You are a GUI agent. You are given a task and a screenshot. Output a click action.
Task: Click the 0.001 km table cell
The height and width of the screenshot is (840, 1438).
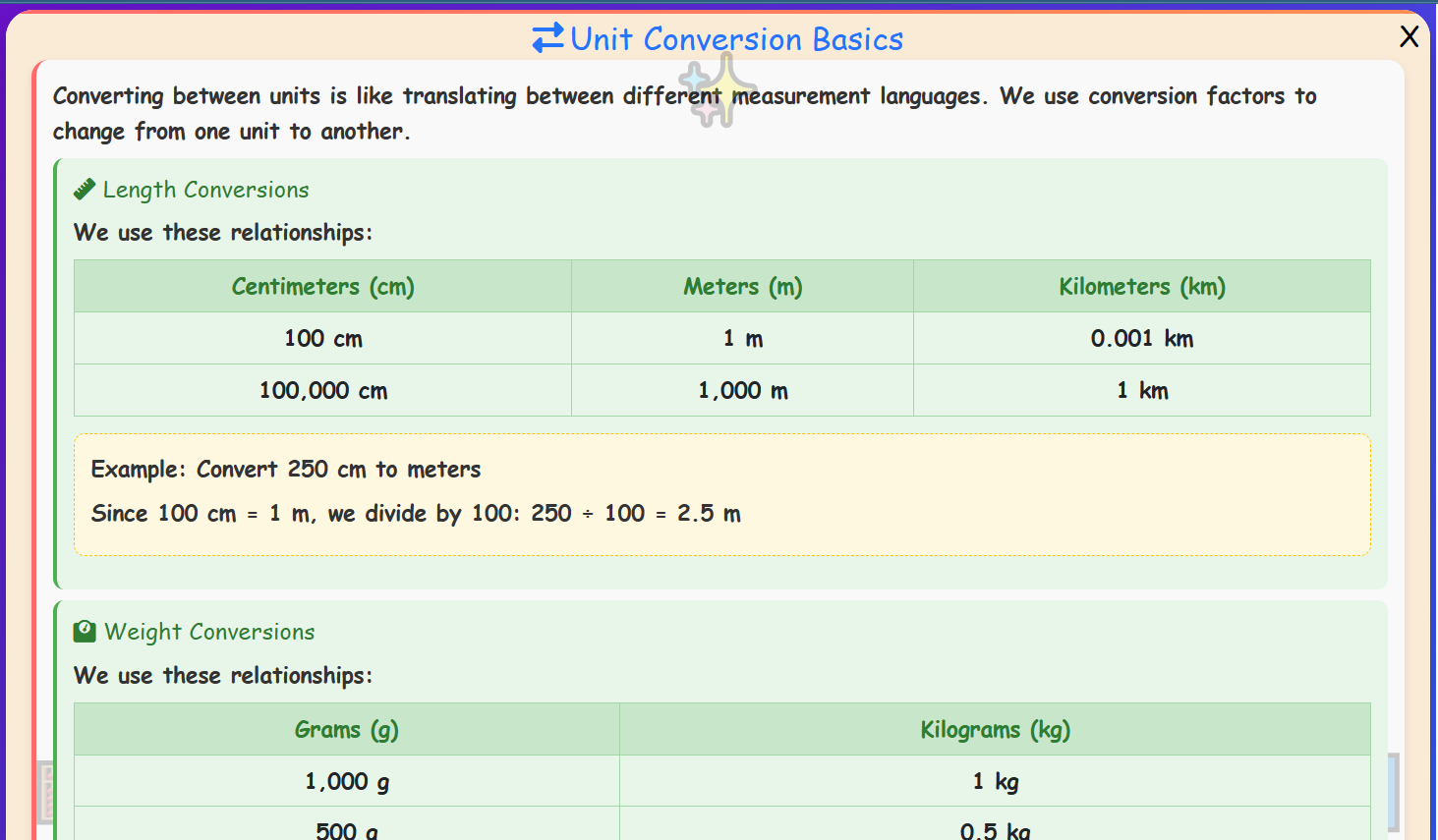pyautogui.click(x=1142, y=338)
